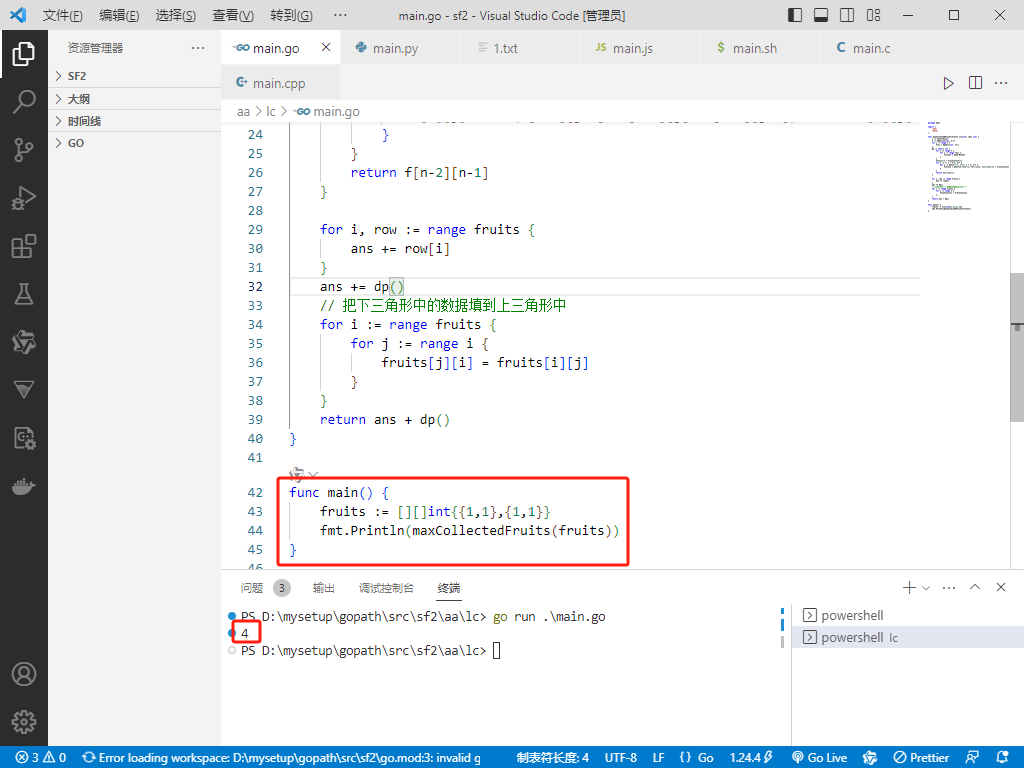Toggle bottom panel layout icon
The width and height of the screenshot is (1024, 768).
(x=821, y=15)
